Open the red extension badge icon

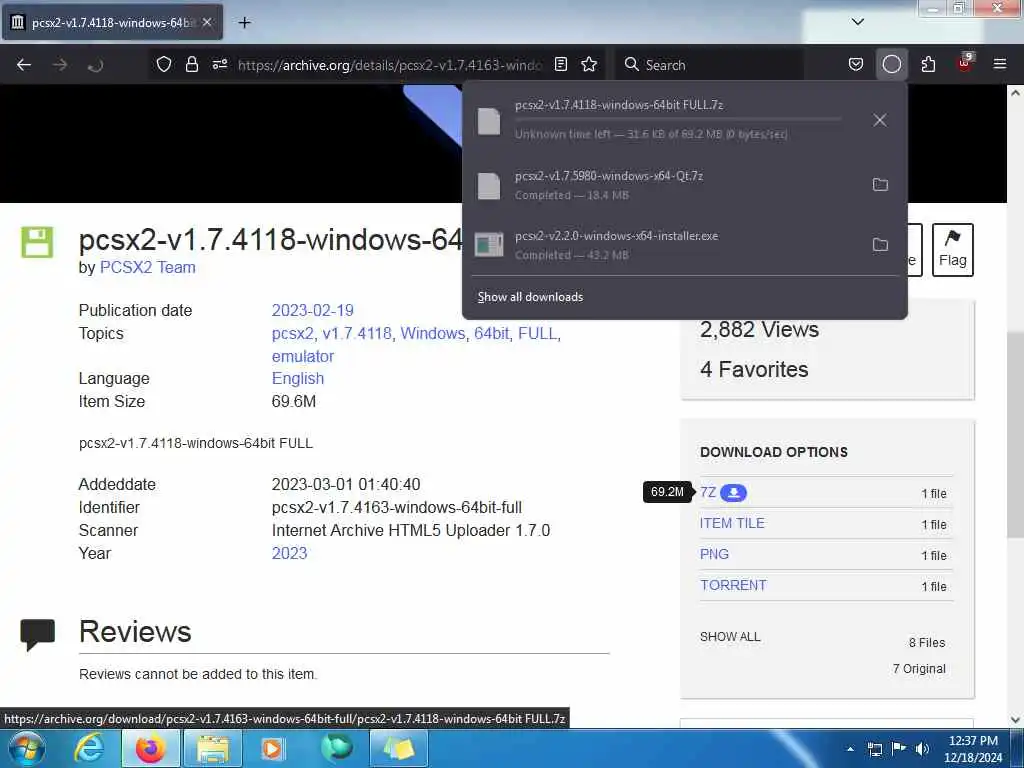tap(965, 63)
